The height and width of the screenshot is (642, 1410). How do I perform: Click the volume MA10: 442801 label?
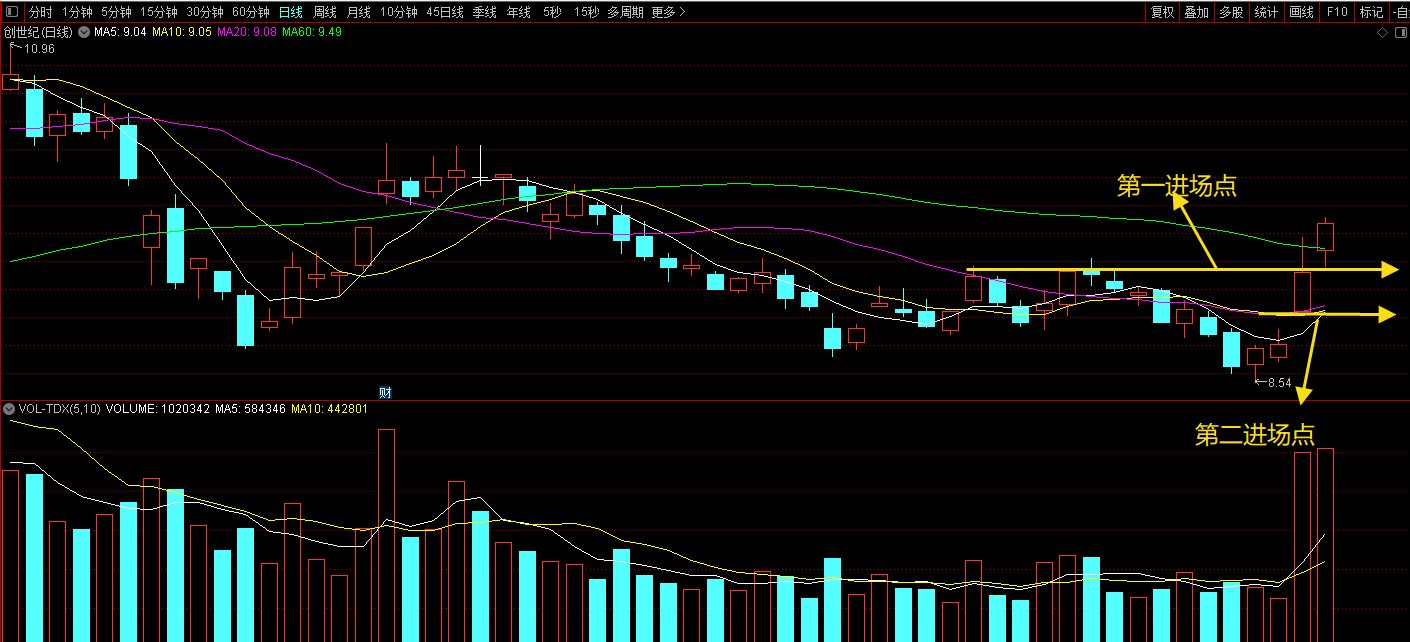(330, 409)
